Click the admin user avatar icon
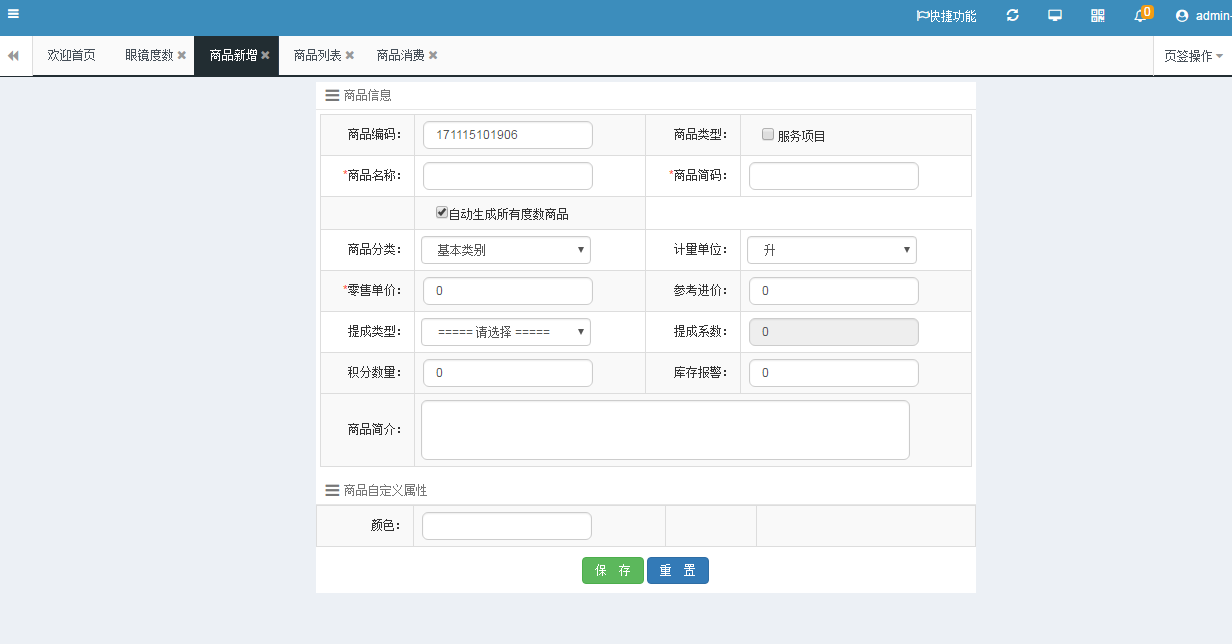This screenshot has width=1232, height=644. (1182, 16)
